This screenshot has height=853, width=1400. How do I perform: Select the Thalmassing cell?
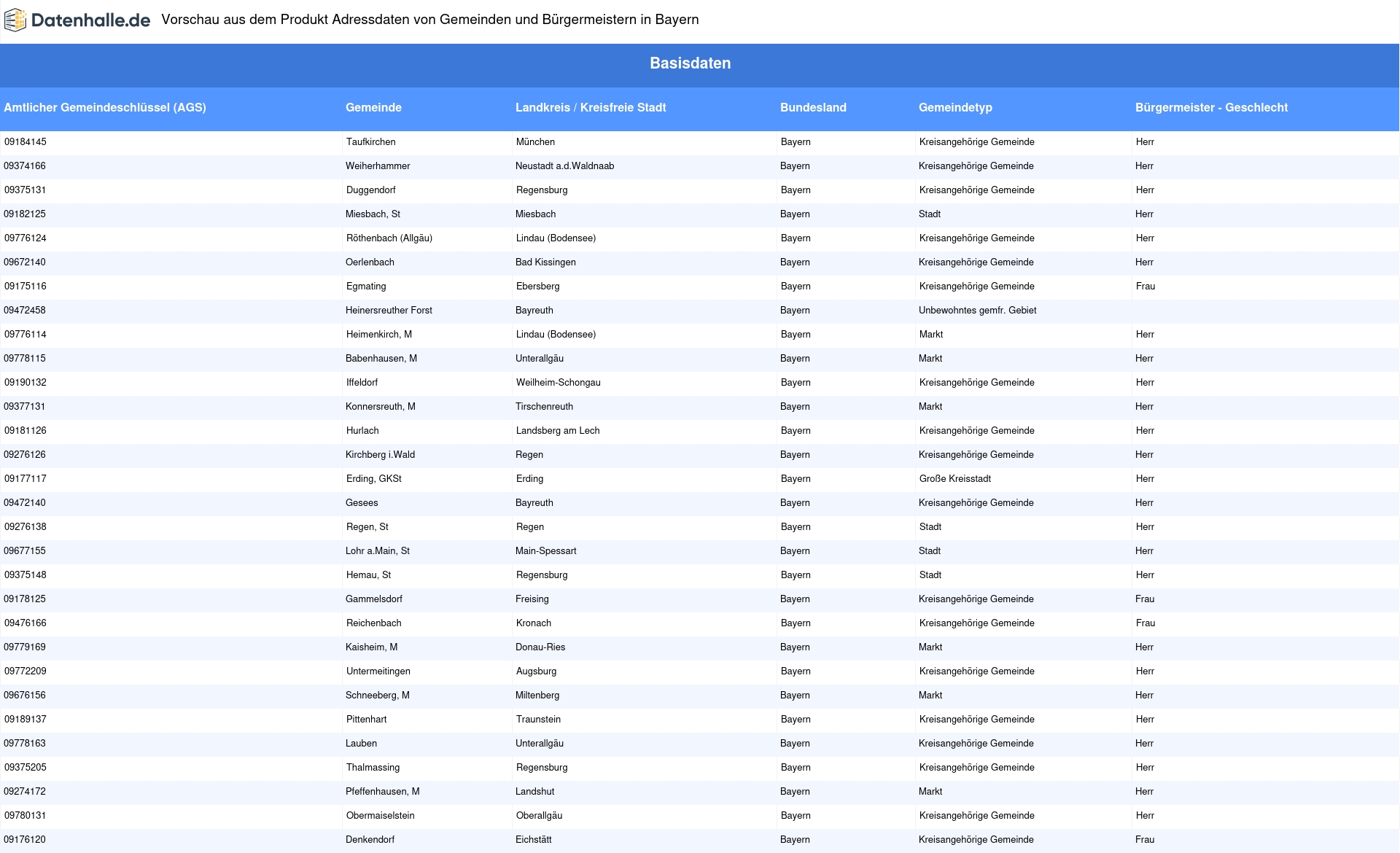[x=373, y=767]
